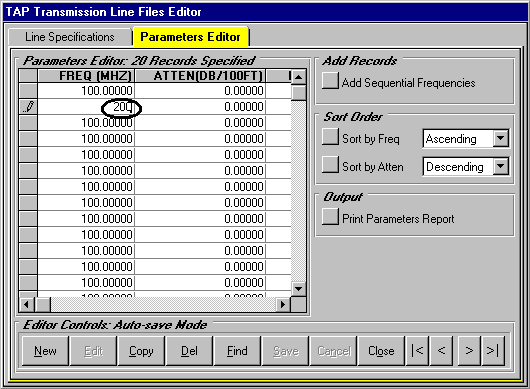
Task: Click the frequency cell being edited showing 200
Action: (x=87, y=107)
